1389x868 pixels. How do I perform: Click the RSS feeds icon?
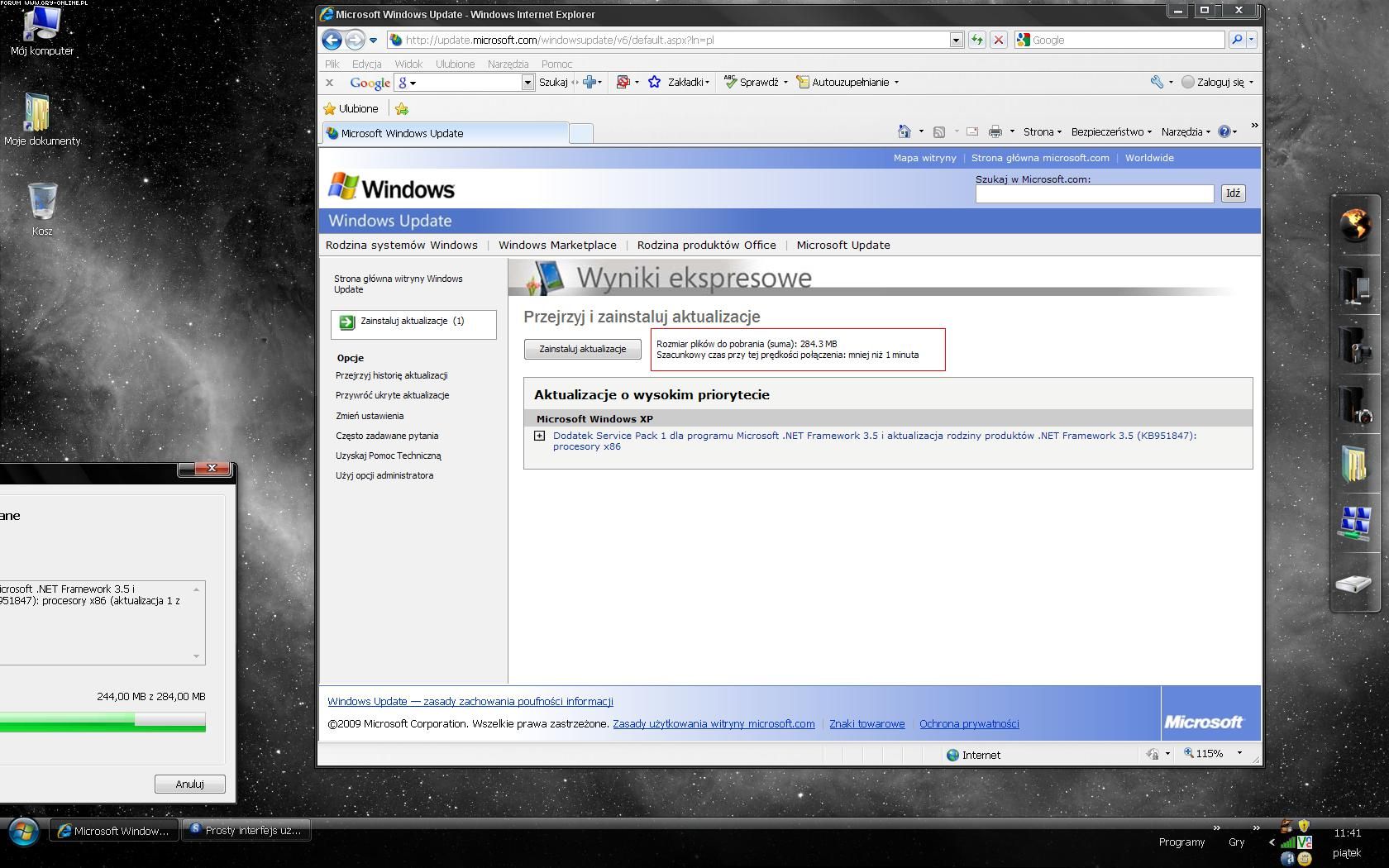(939, 131)
